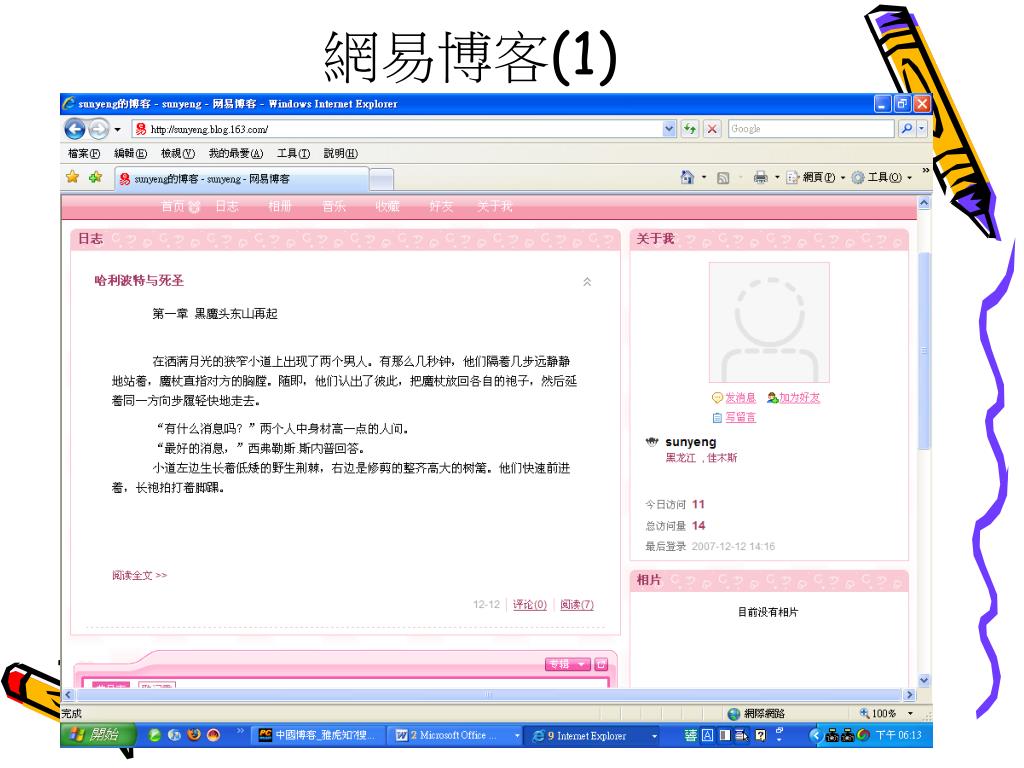Go back with the browser Back arrow
Screen dimensions: 1024x768
[75, 129]
